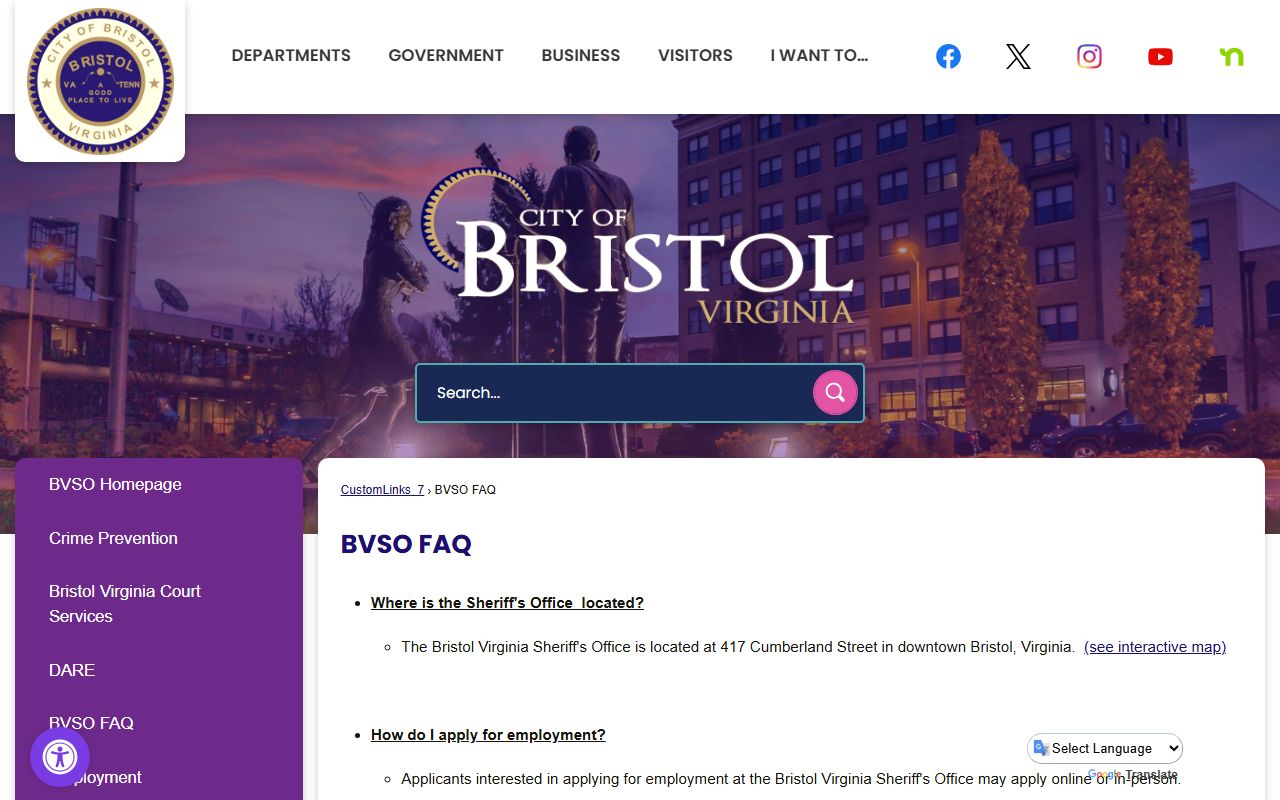
Task: Open the 'see interactive map' link
Action: click(x=1155, y=647)
